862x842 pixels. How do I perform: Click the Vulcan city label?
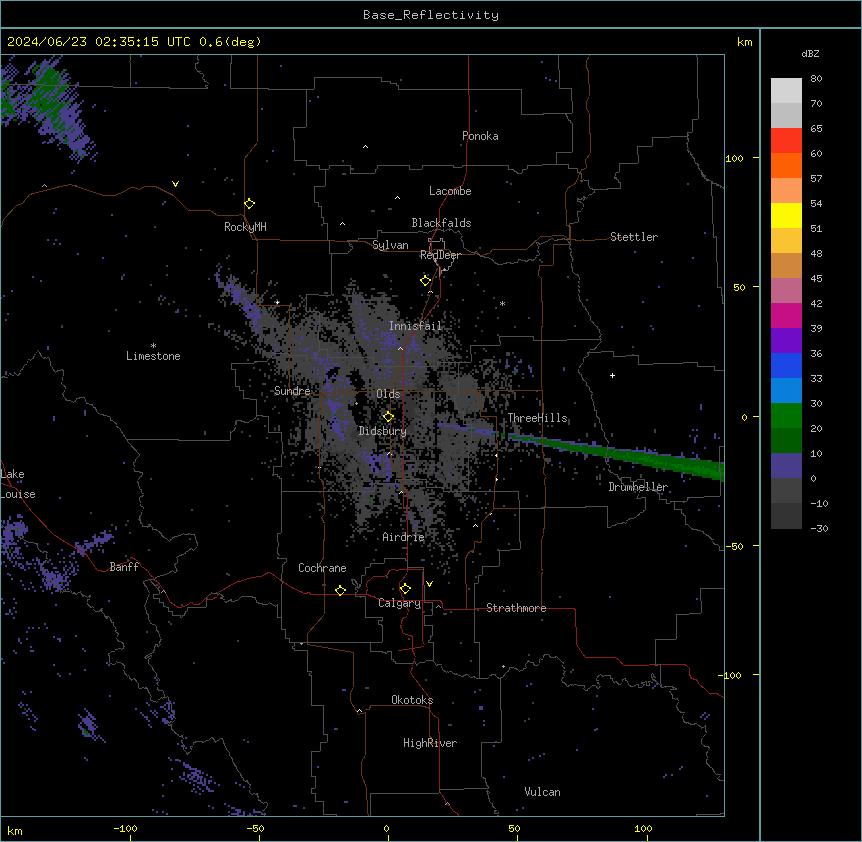tap(543, 792)
